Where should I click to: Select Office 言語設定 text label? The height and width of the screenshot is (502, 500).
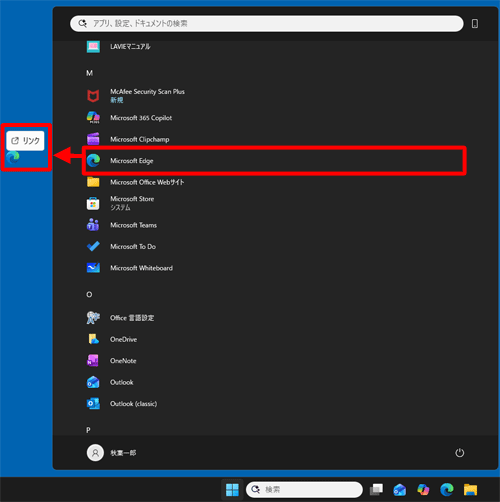click(x=132, y=318)
